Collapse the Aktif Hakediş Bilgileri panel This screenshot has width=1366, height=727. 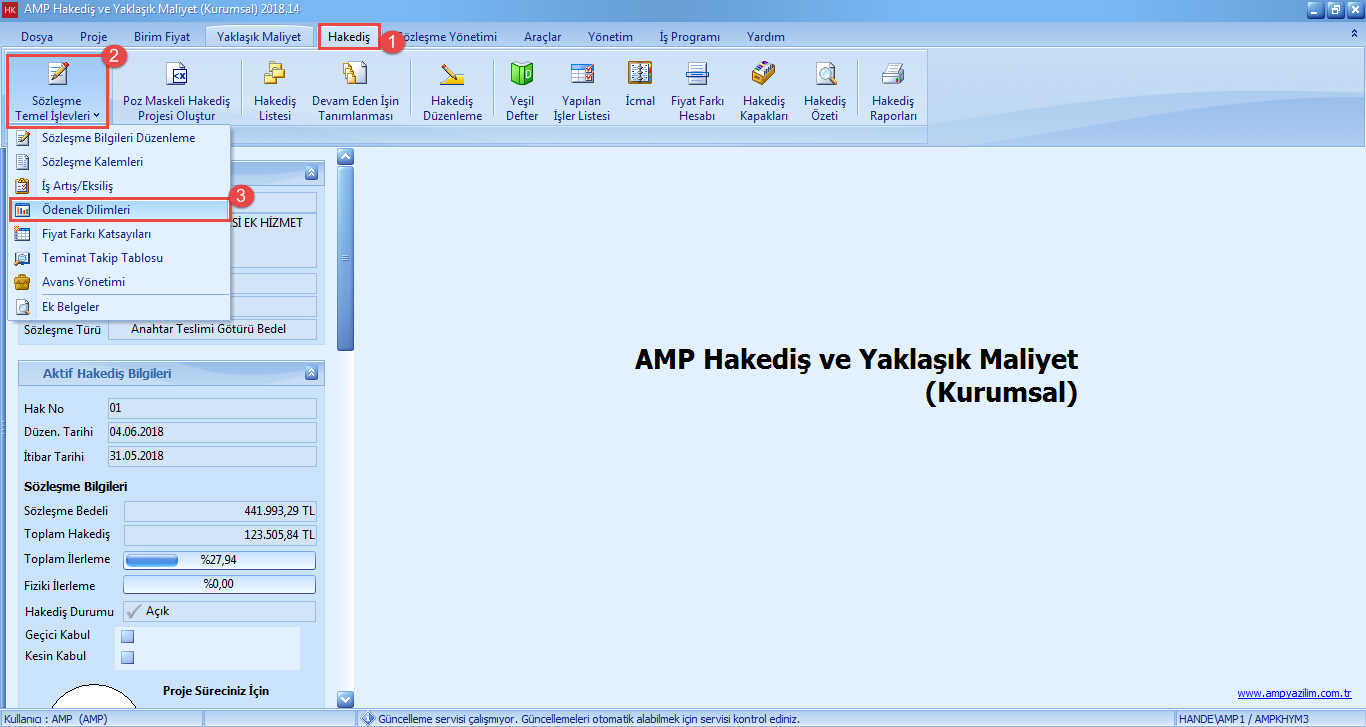[311, 373]
